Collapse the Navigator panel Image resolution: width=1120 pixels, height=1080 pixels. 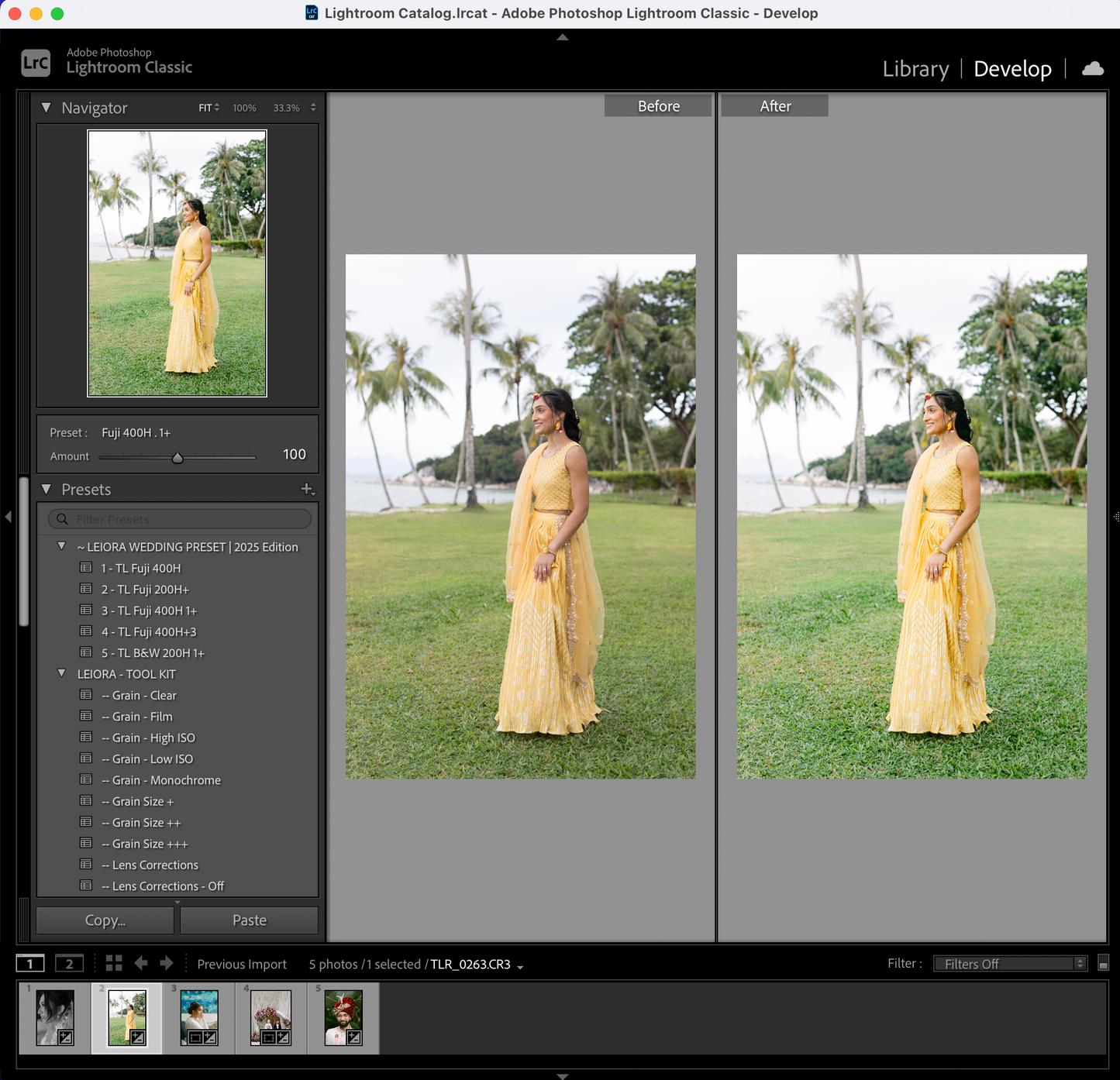point(47,108)
